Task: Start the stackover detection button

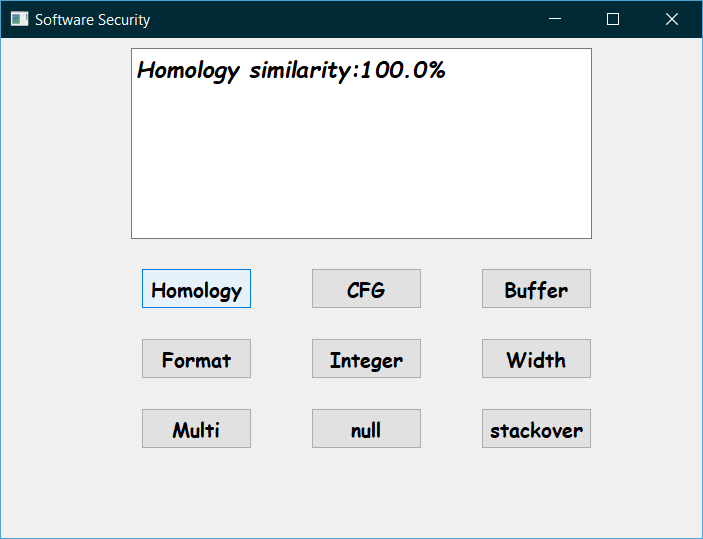Action: [536, 429]
